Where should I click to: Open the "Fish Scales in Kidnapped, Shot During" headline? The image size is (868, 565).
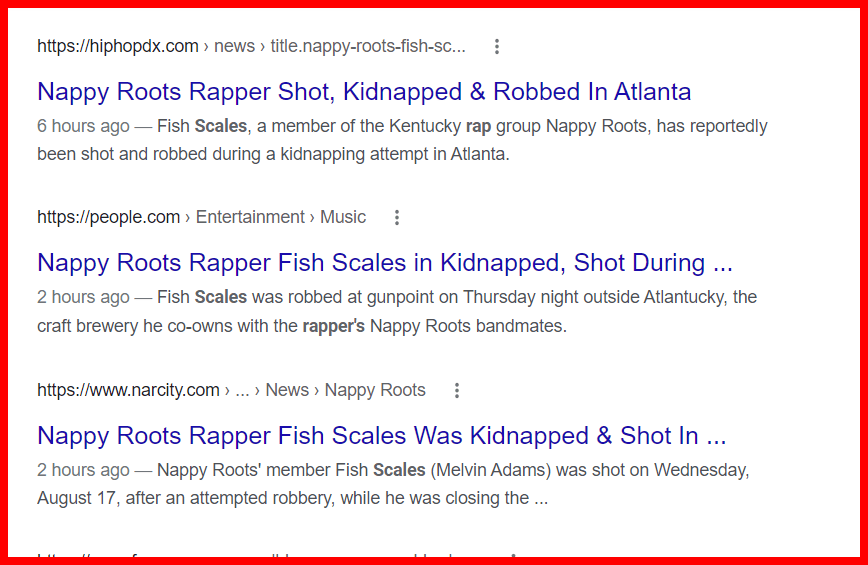pyautogui.click(x=385, y=263)
